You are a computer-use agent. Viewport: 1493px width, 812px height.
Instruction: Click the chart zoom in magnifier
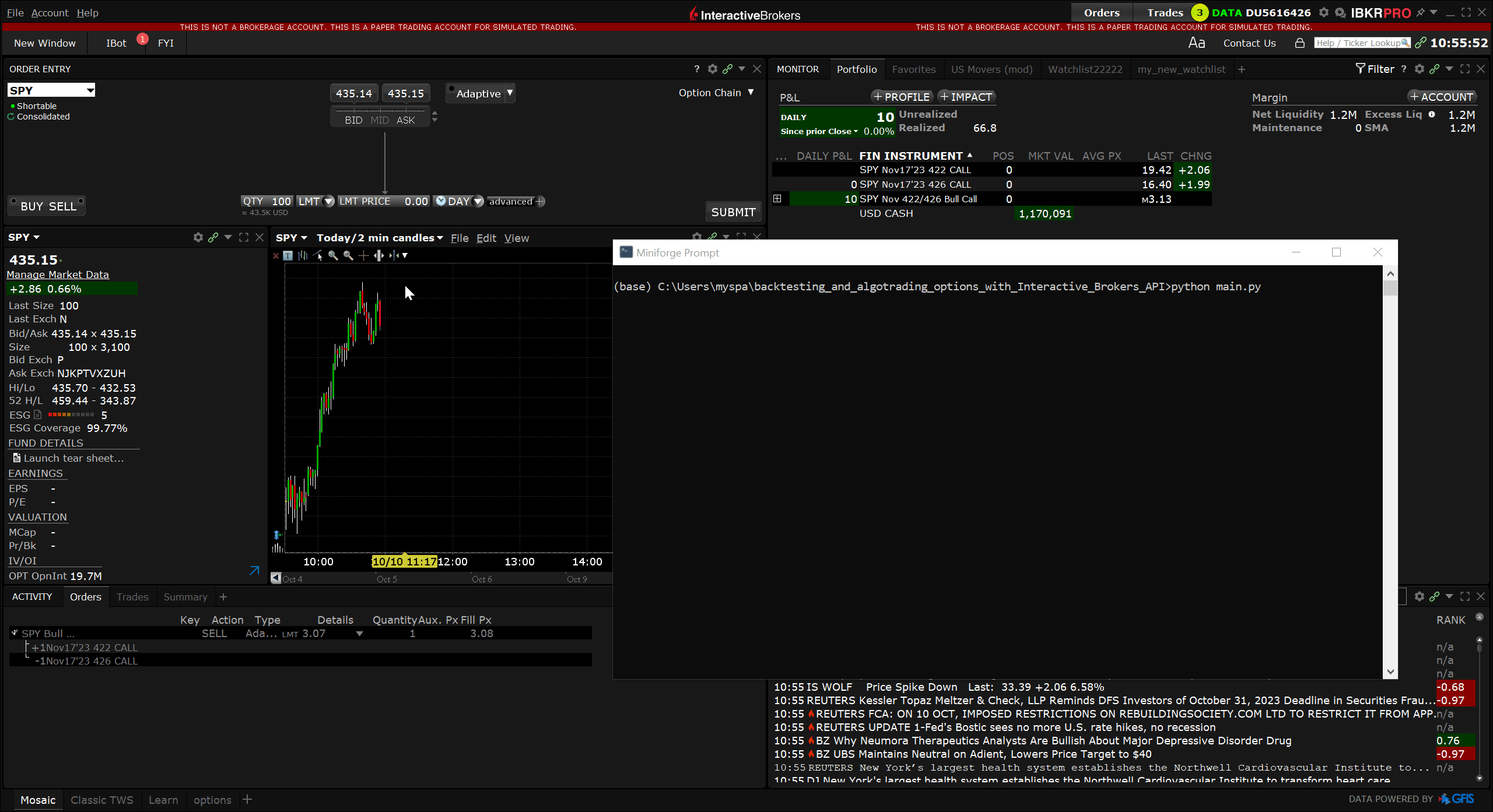[x=333, y=255]
